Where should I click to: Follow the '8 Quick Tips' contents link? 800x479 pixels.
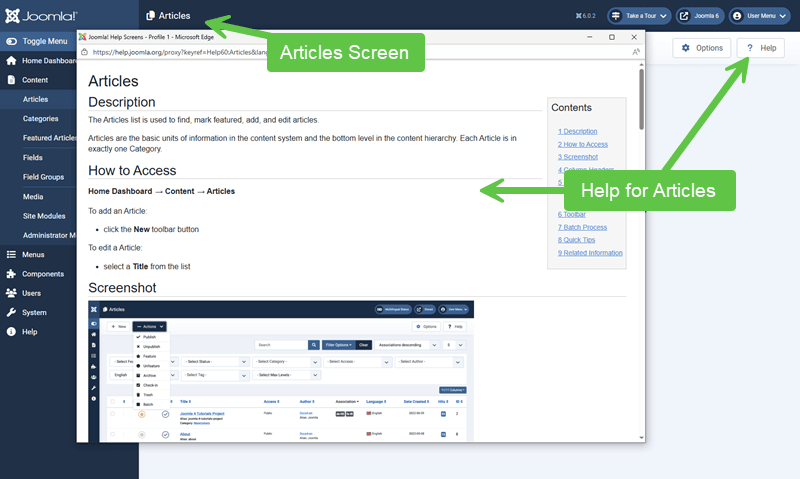[576, 240]
